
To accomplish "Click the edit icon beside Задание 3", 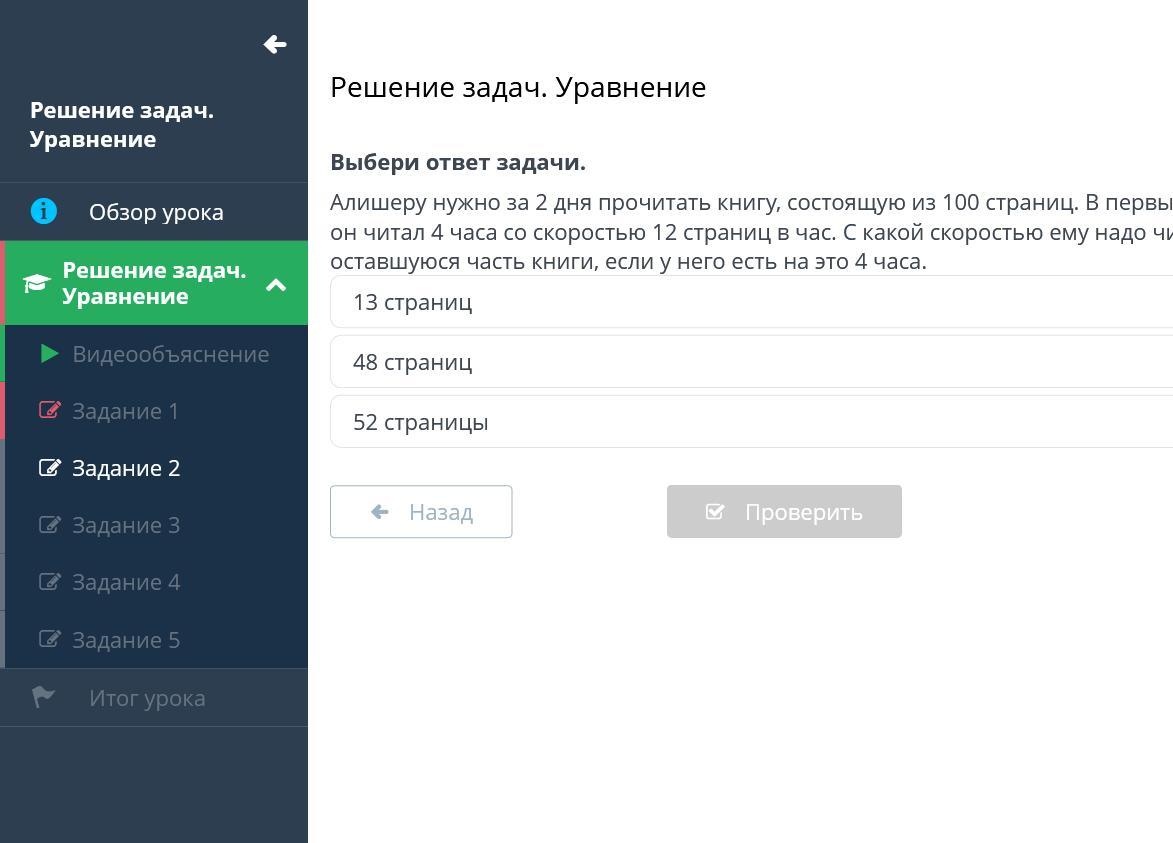I will (x=49, y=525).
